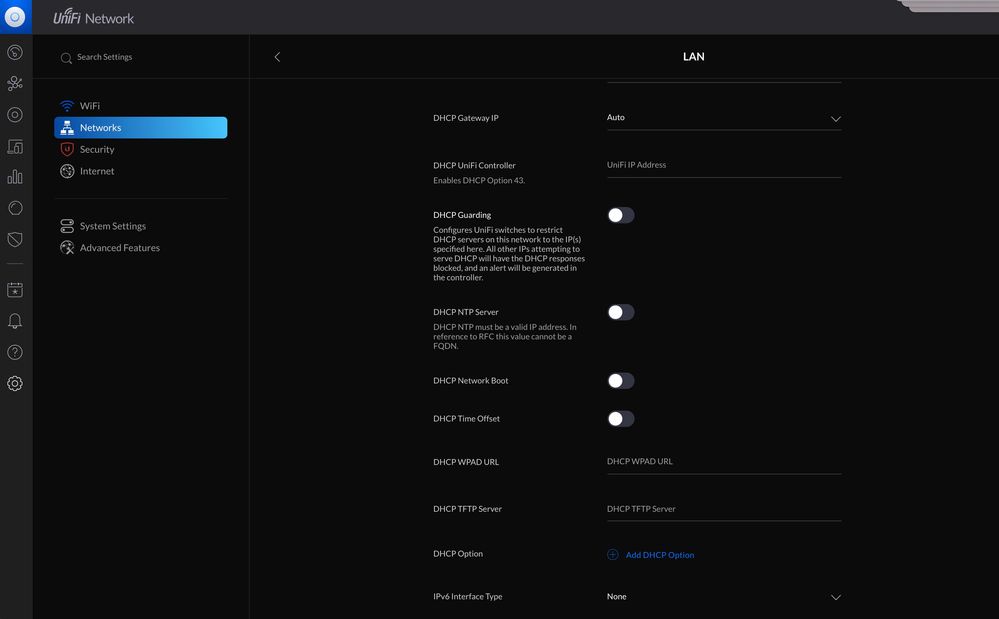
Task: Expand the DHCP Gateway IP dropdown
Action: click(723, 118)
